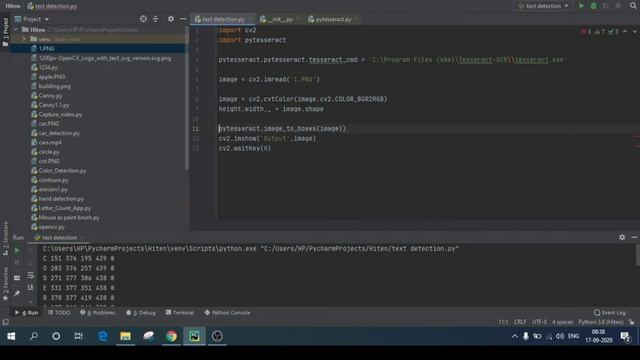This screenshot has width=640, height=360.
Task: Click the scroll-to-end icon in Run console
Action: (31, 288)
